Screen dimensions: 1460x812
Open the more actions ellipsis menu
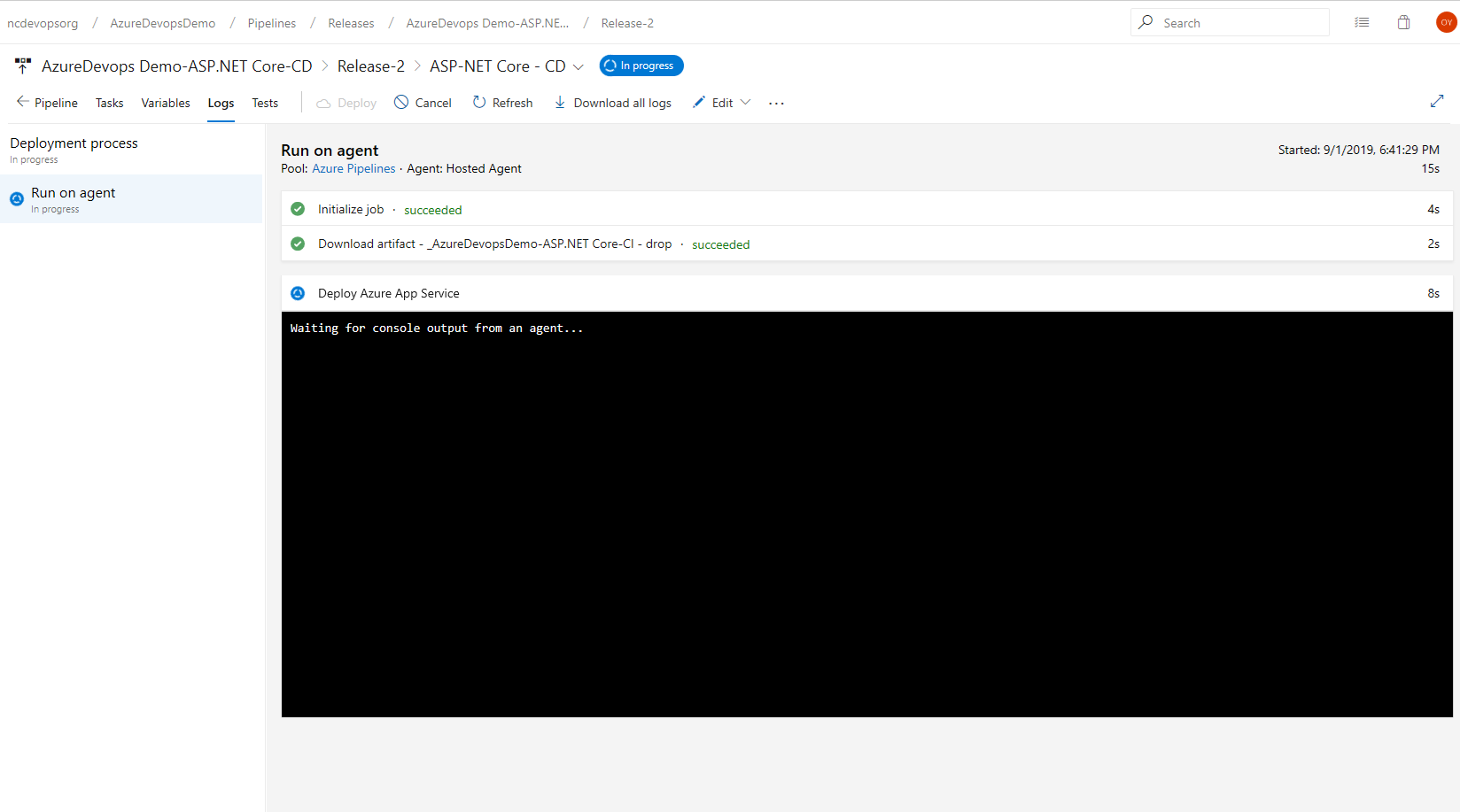(776, 104)
